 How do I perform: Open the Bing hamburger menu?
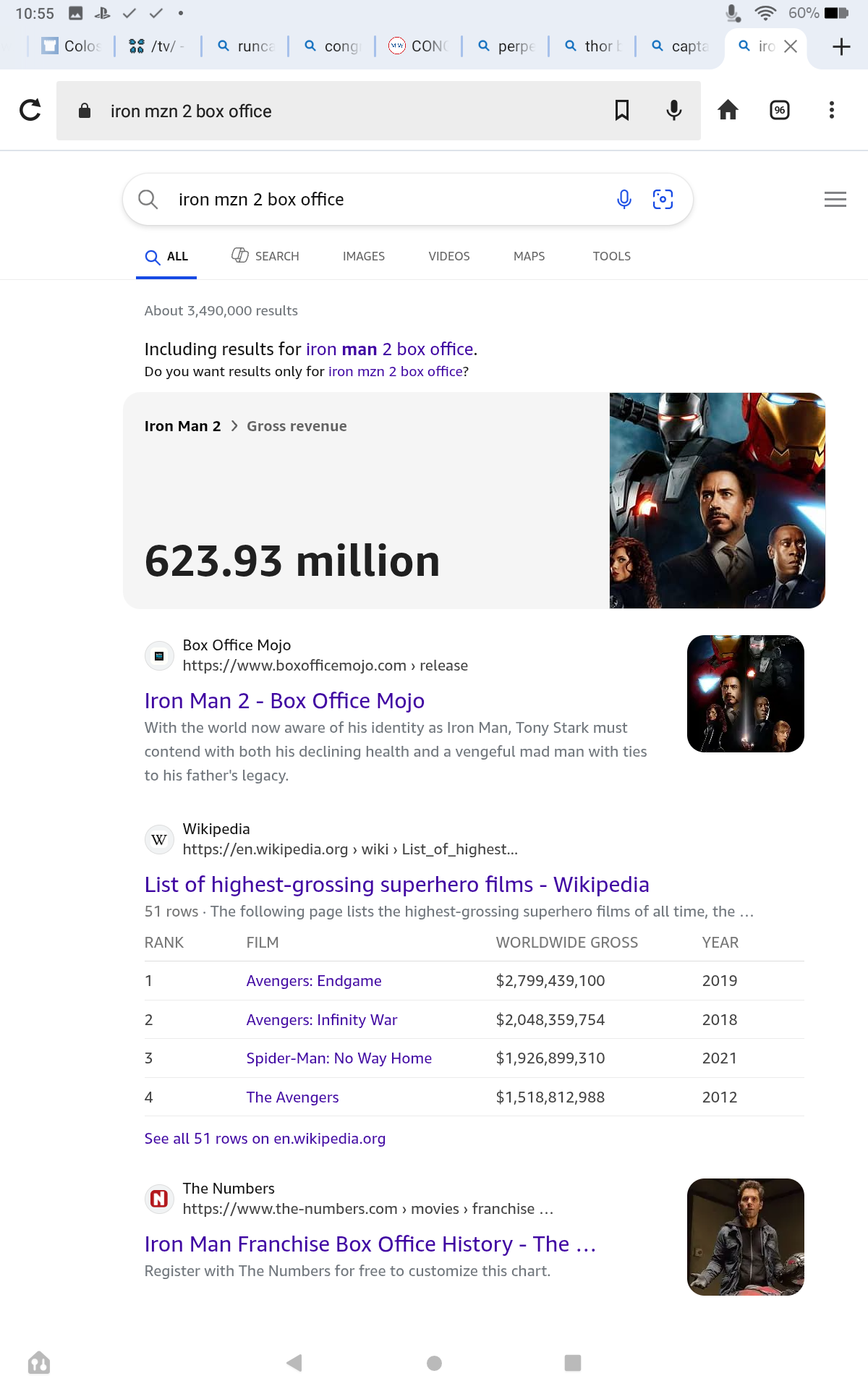pyautogui.click(x=835, y=200)
